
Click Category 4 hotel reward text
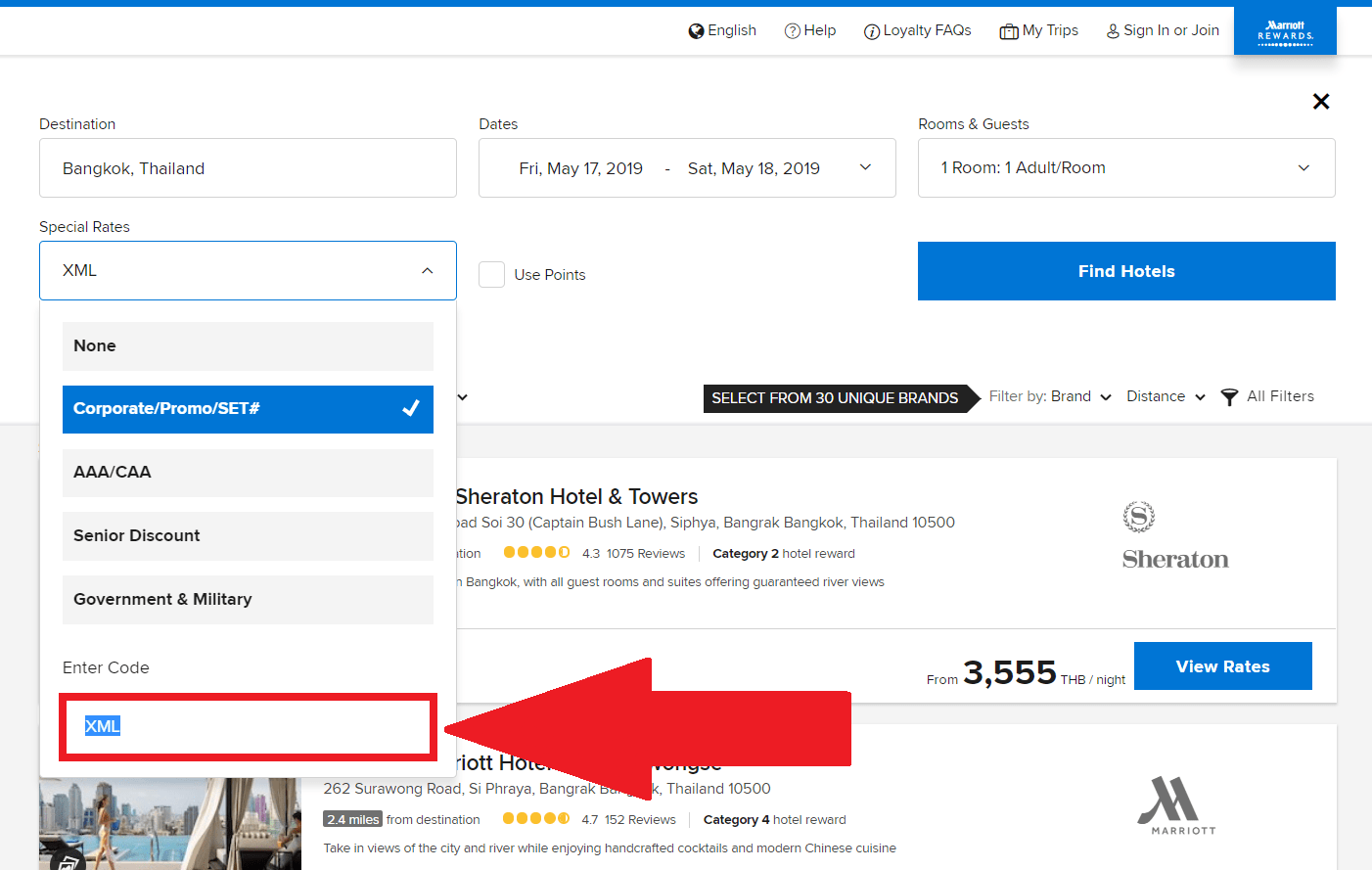(775, 820)
